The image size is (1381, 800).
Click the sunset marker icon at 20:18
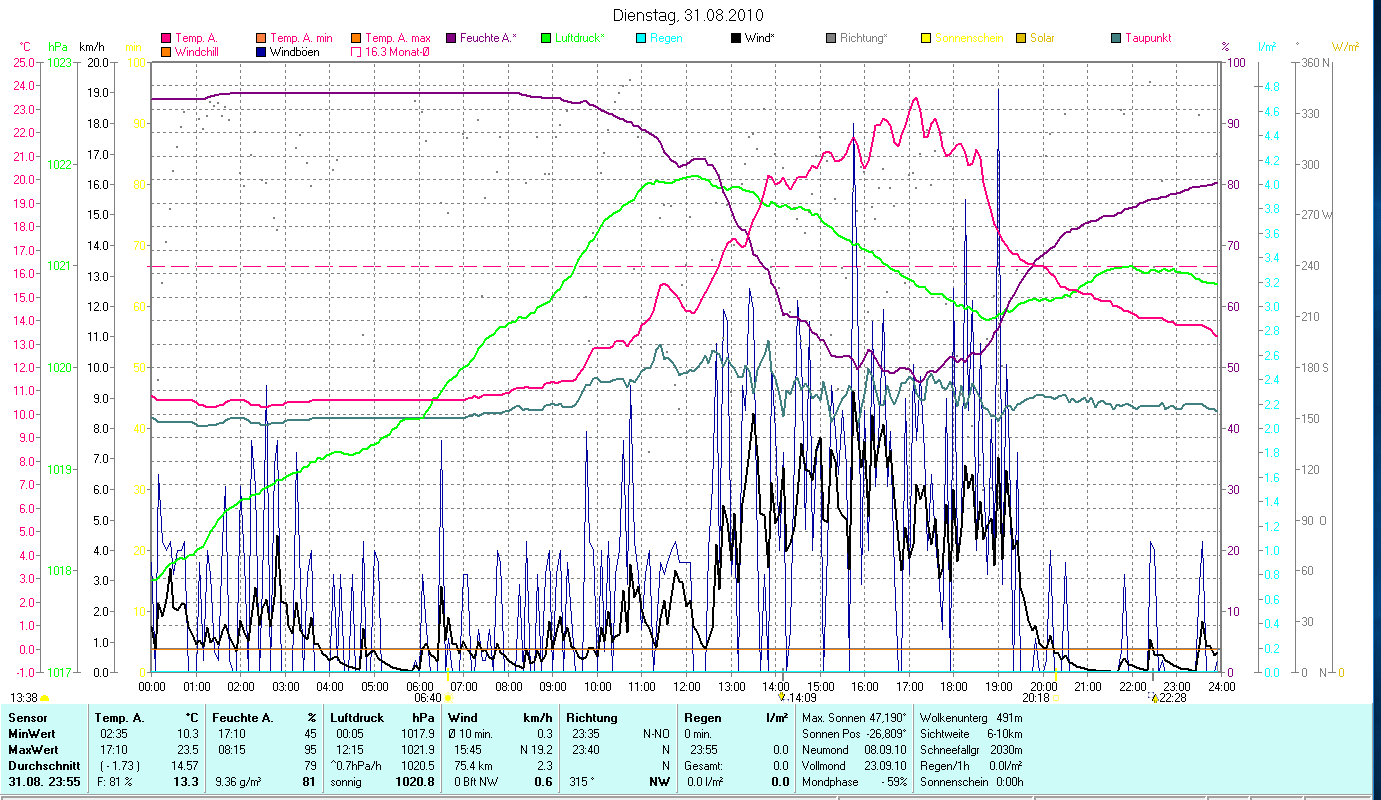1056,699
